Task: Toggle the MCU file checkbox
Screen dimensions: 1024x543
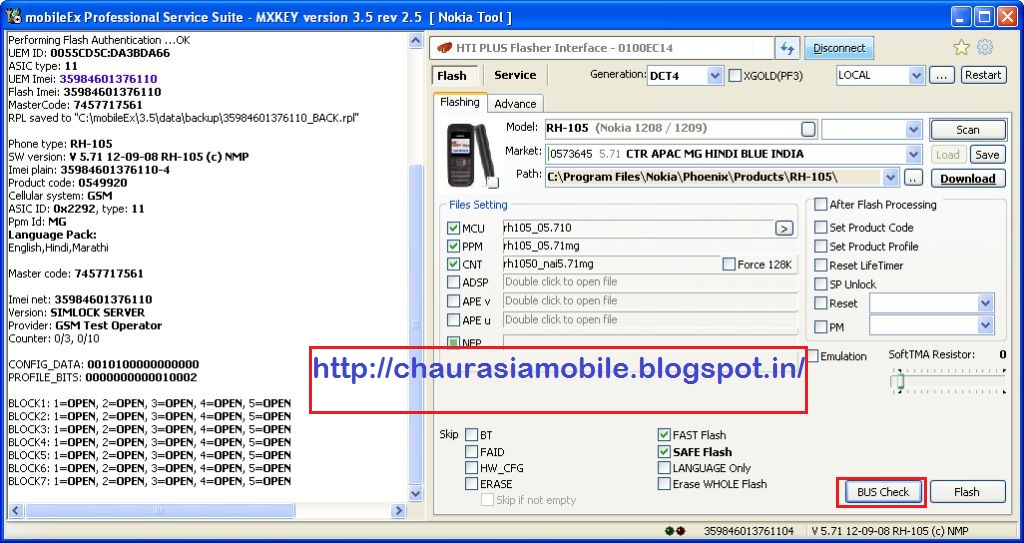Action: [x=453, y=228]
